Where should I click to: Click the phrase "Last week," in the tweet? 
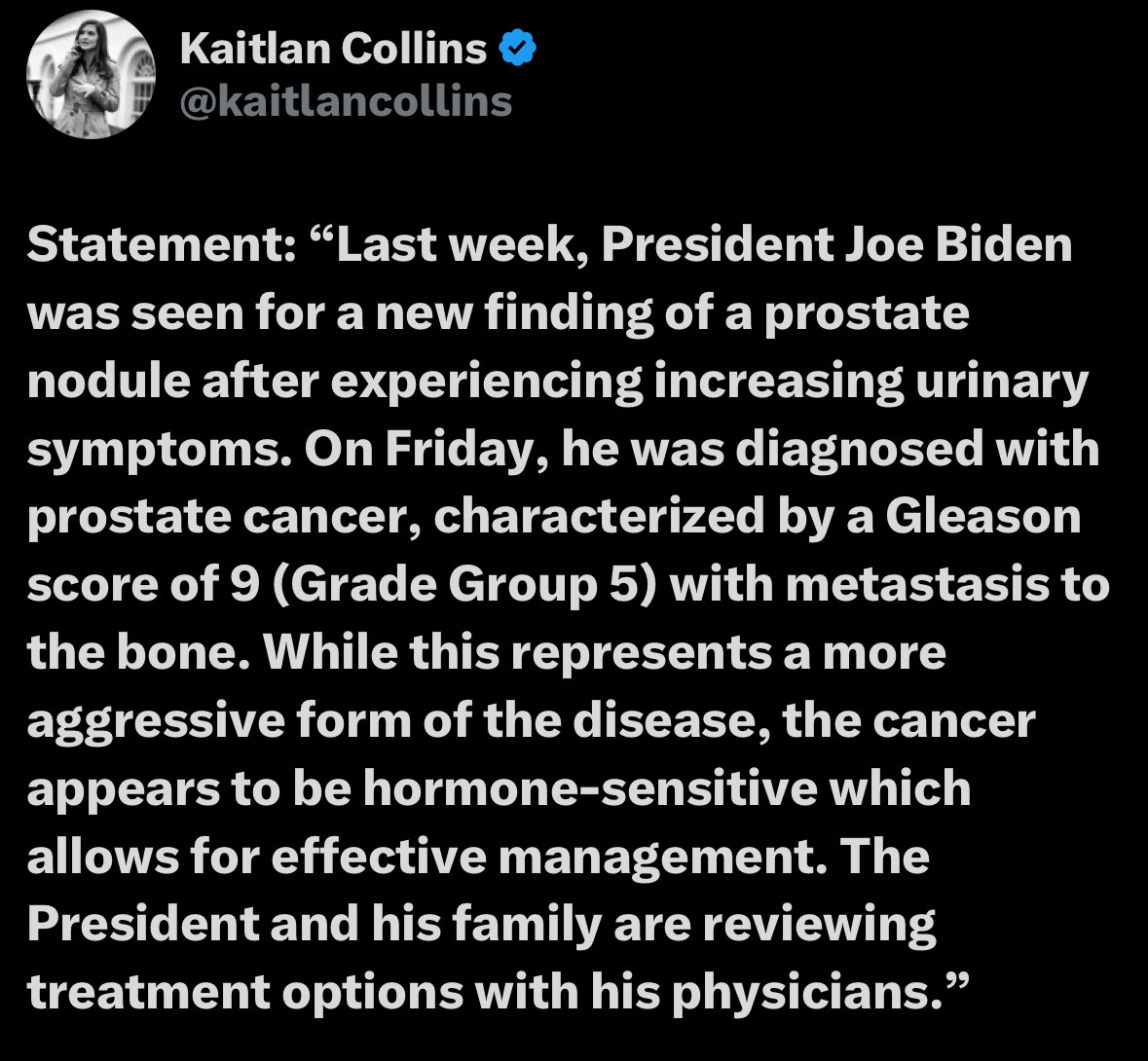[450, 246]
